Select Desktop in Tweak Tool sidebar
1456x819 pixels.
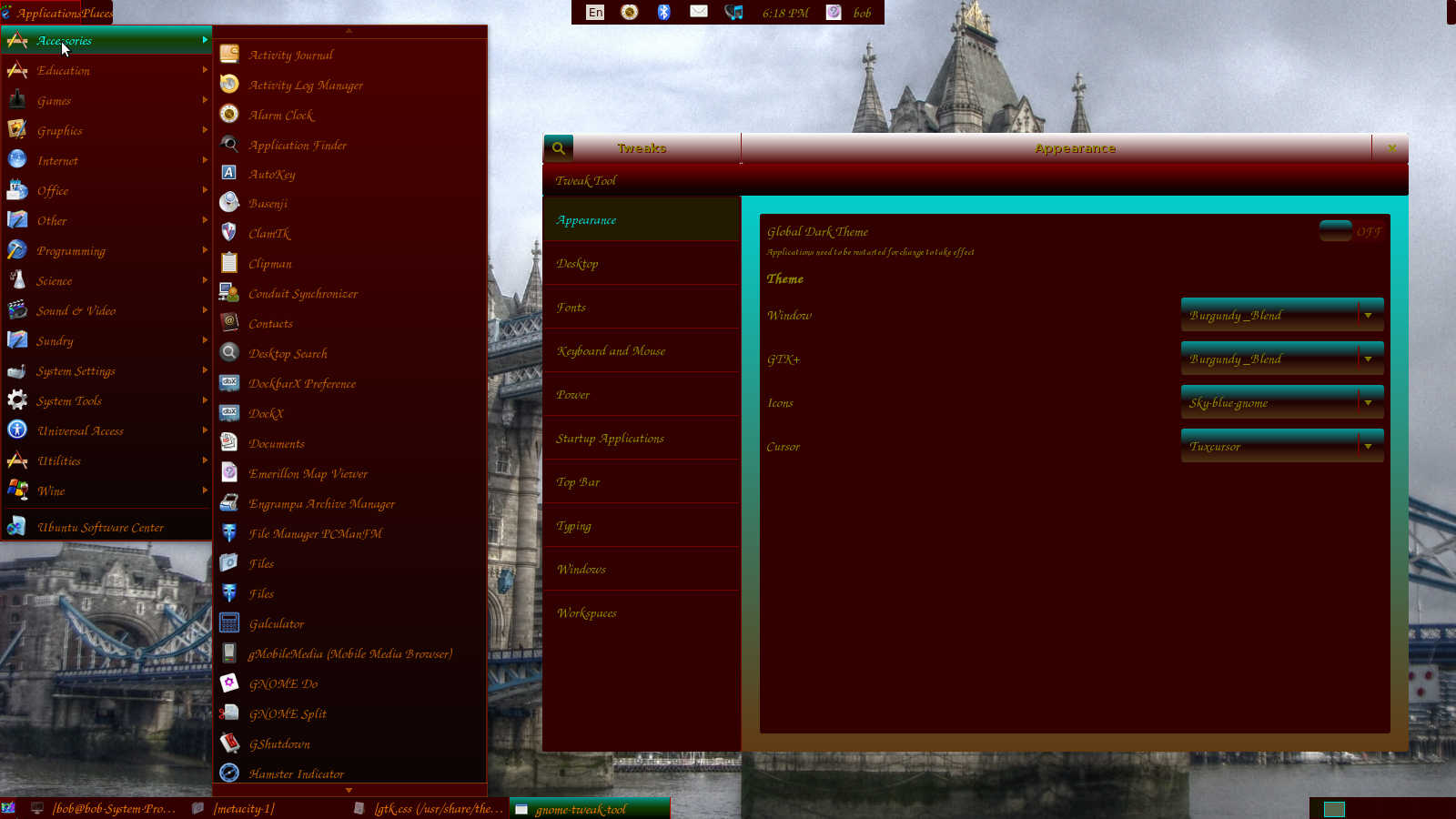[x=642, y=263]
